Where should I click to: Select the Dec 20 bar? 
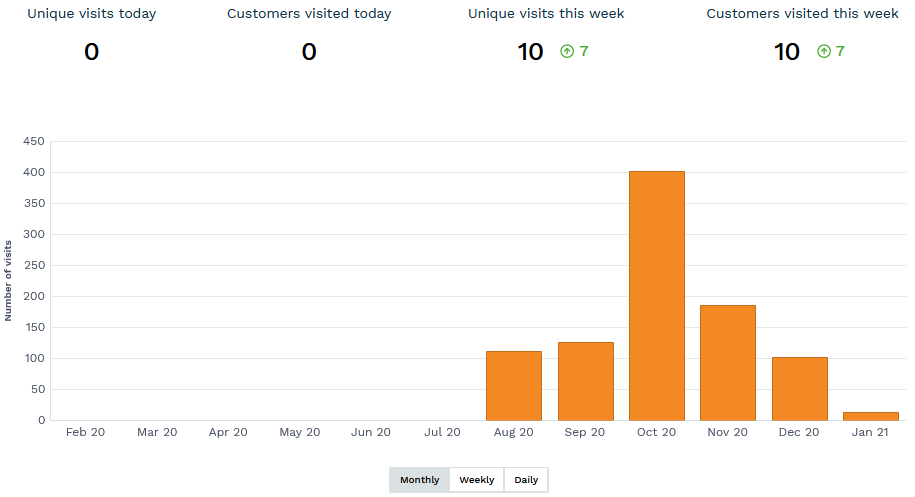click(799, 389)
